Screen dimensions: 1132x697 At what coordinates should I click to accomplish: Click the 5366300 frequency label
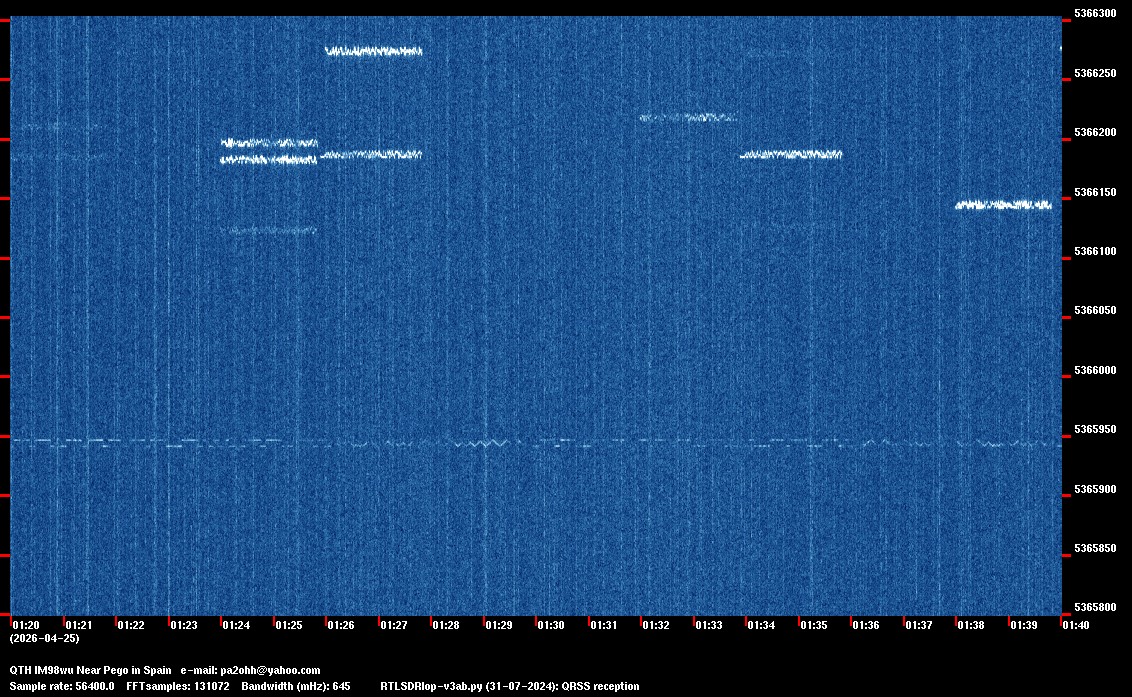(x=1094, y=14)
